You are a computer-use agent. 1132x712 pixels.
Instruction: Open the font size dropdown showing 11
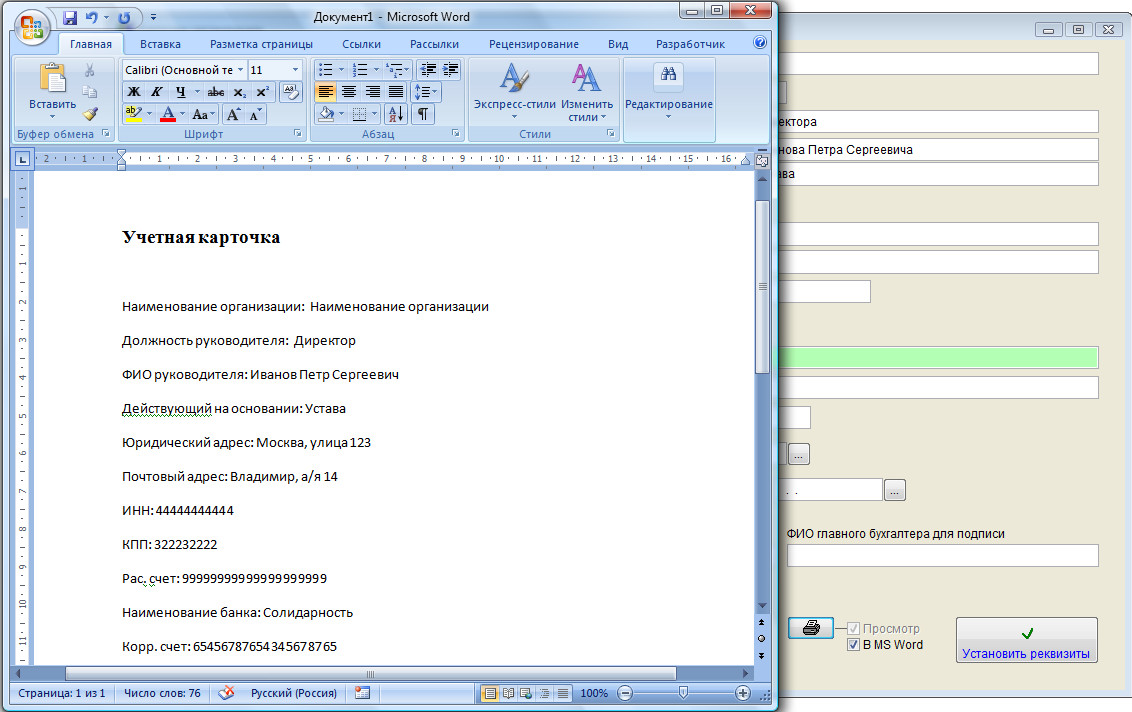[x=295, y=70]
